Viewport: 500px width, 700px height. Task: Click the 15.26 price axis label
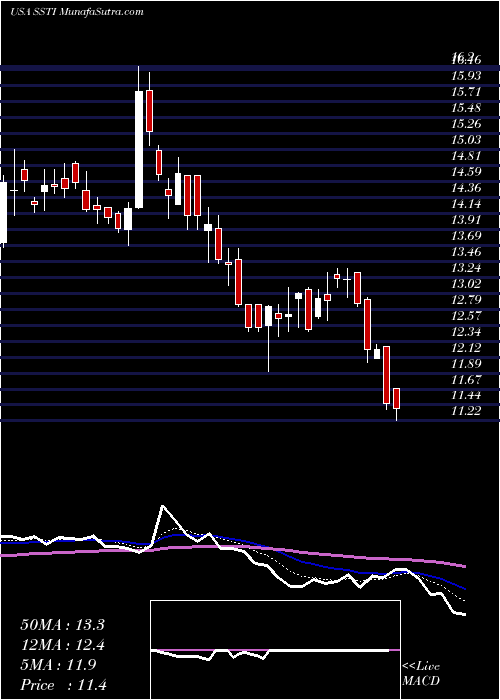click(x=466, y=124)
